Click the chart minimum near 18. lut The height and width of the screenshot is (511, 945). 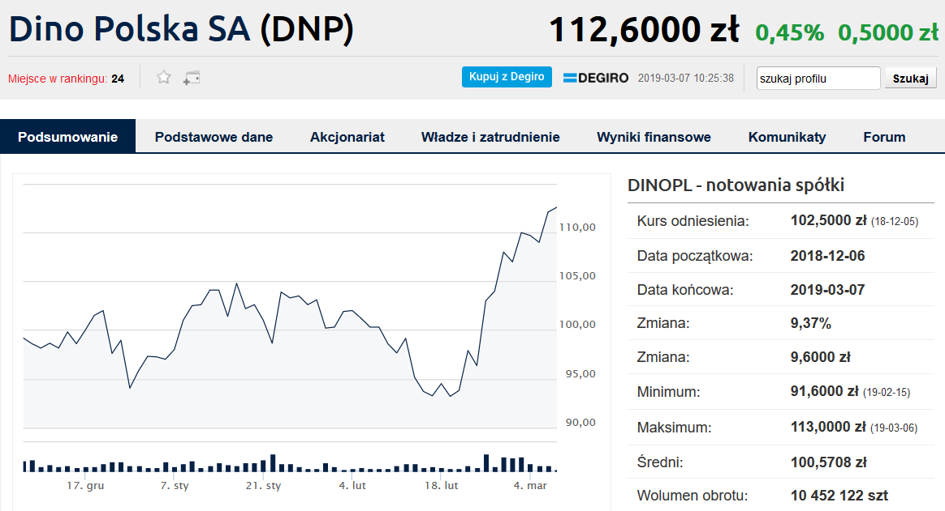(x=450, y=396)
